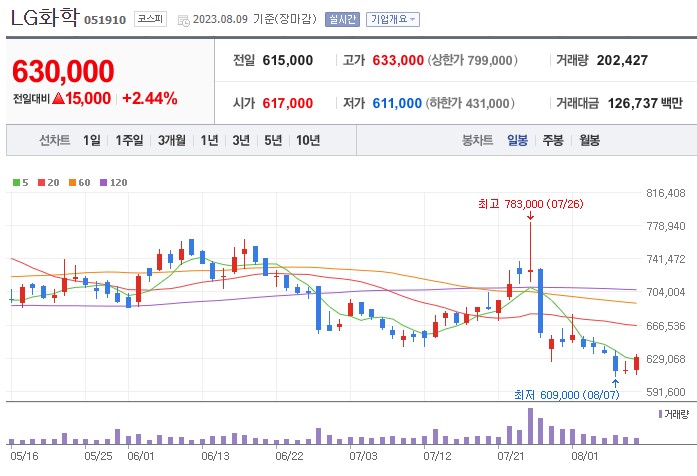The height and width of the screenshot is (476, 697).
Task: Click the current price 630,000
Action: point(63,71)
